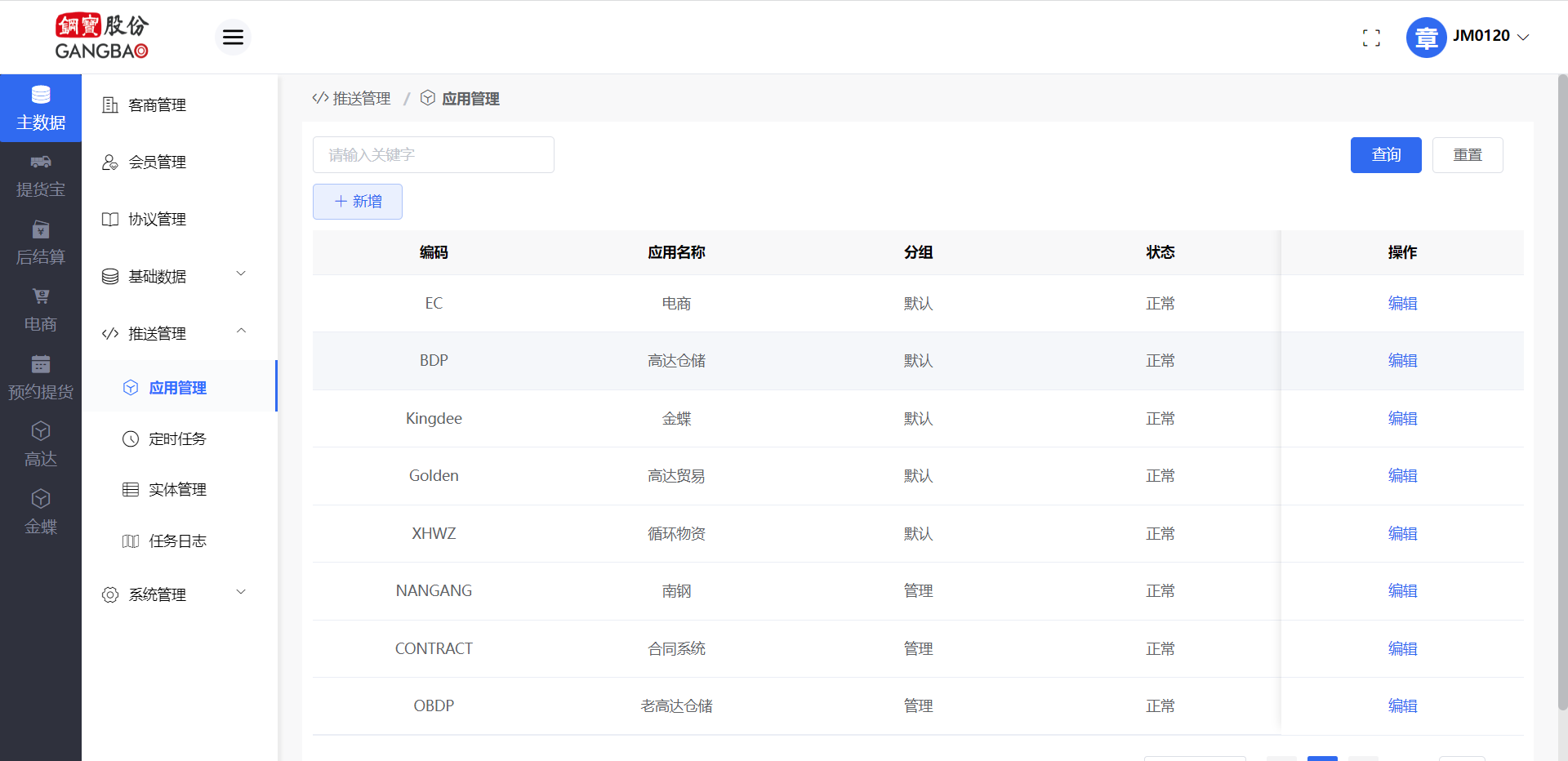Screen dimensions: 1568x761
Task: Toggle the hamburger sidebar collapse icon
Action: click(x=233, y=37)
